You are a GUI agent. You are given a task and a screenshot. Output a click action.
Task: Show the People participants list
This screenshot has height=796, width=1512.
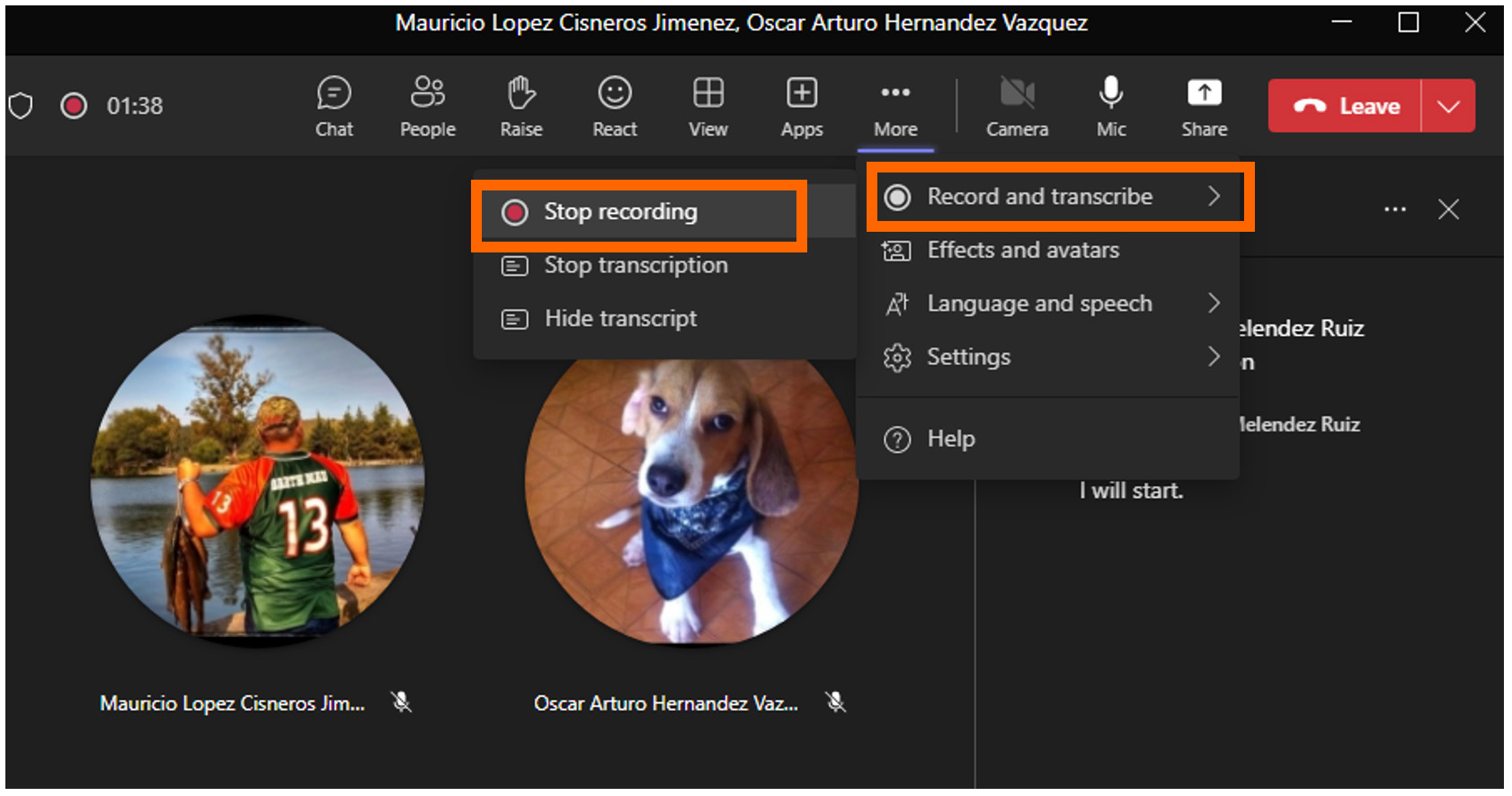(427, 106)
